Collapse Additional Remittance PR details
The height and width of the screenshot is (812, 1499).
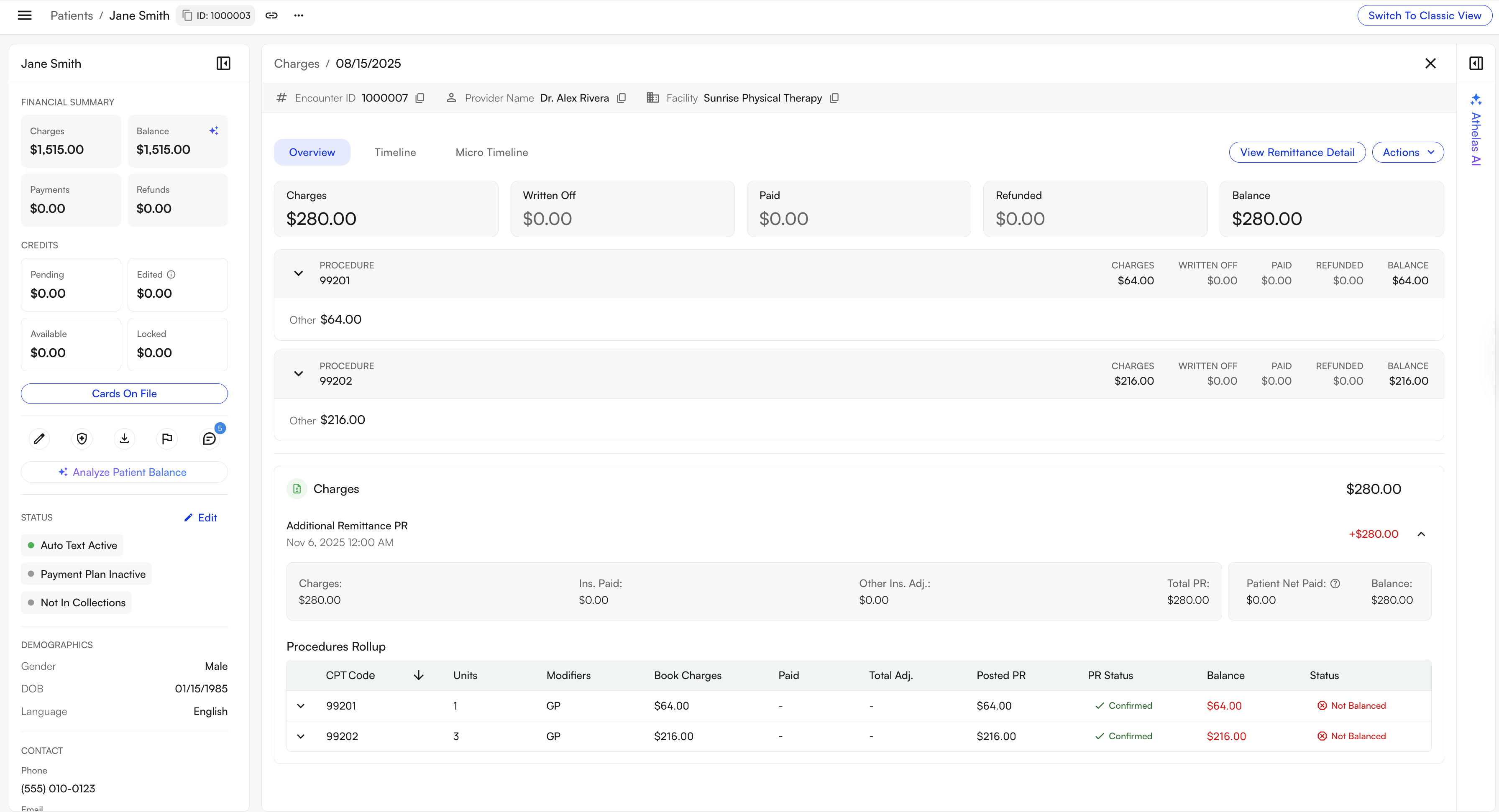(1421, 534)
